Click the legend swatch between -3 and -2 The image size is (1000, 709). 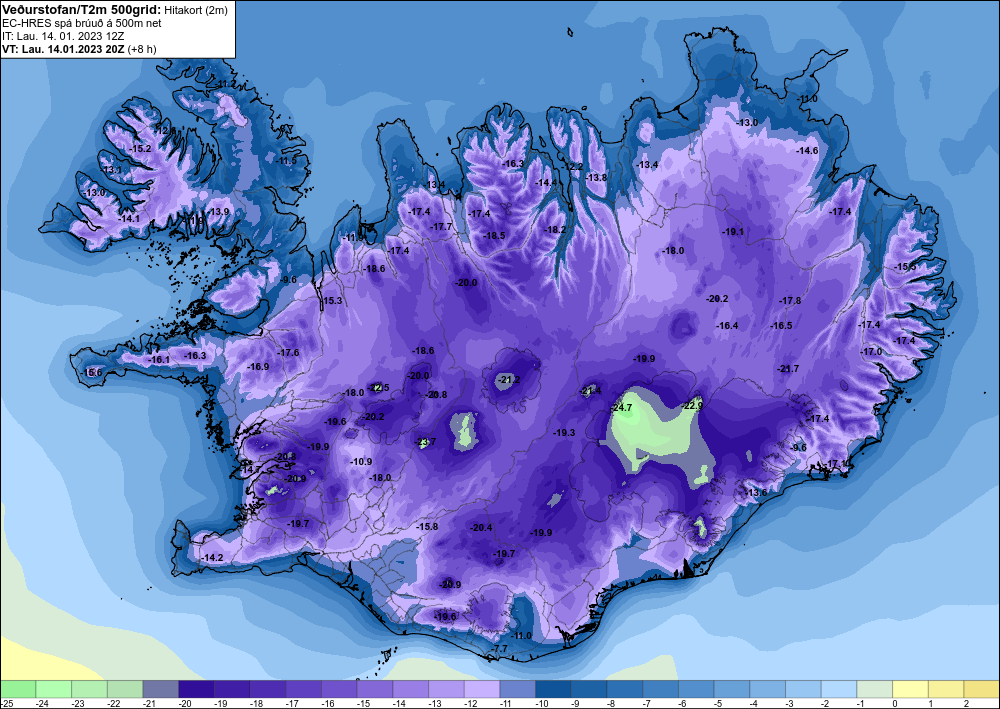804,689
